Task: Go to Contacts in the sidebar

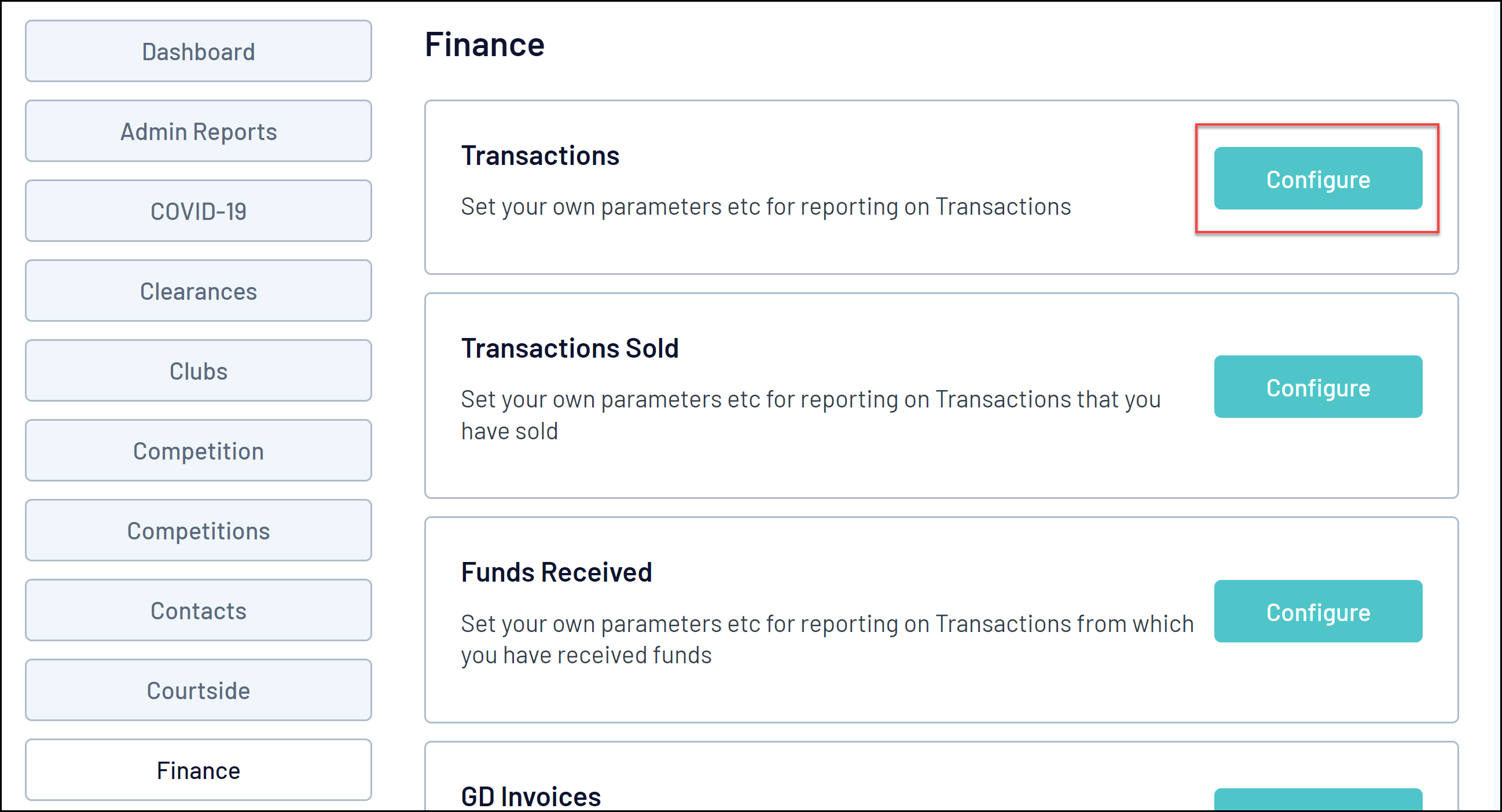Action: point(199,611)
